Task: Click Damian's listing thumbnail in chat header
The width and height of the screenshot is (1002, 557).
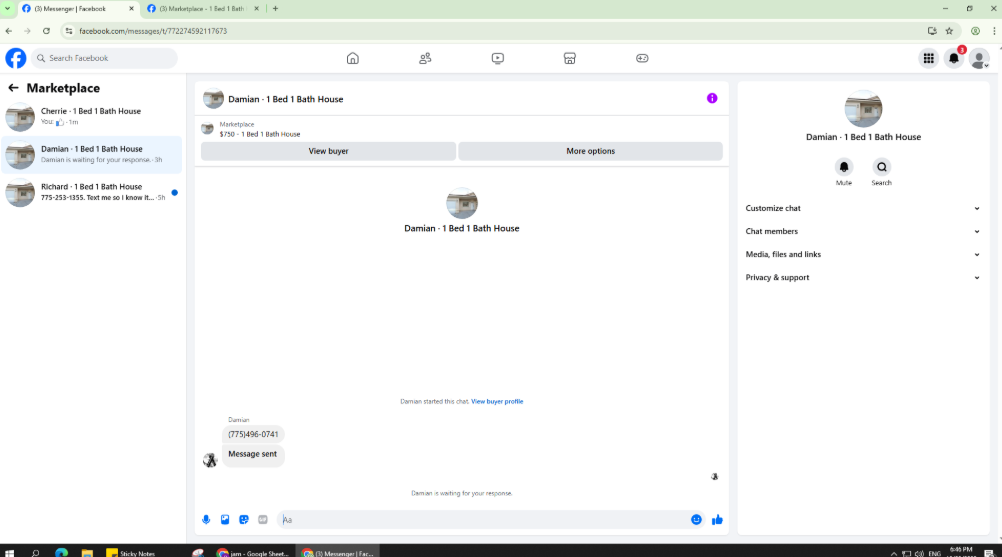Action: [x=213, y=99]
